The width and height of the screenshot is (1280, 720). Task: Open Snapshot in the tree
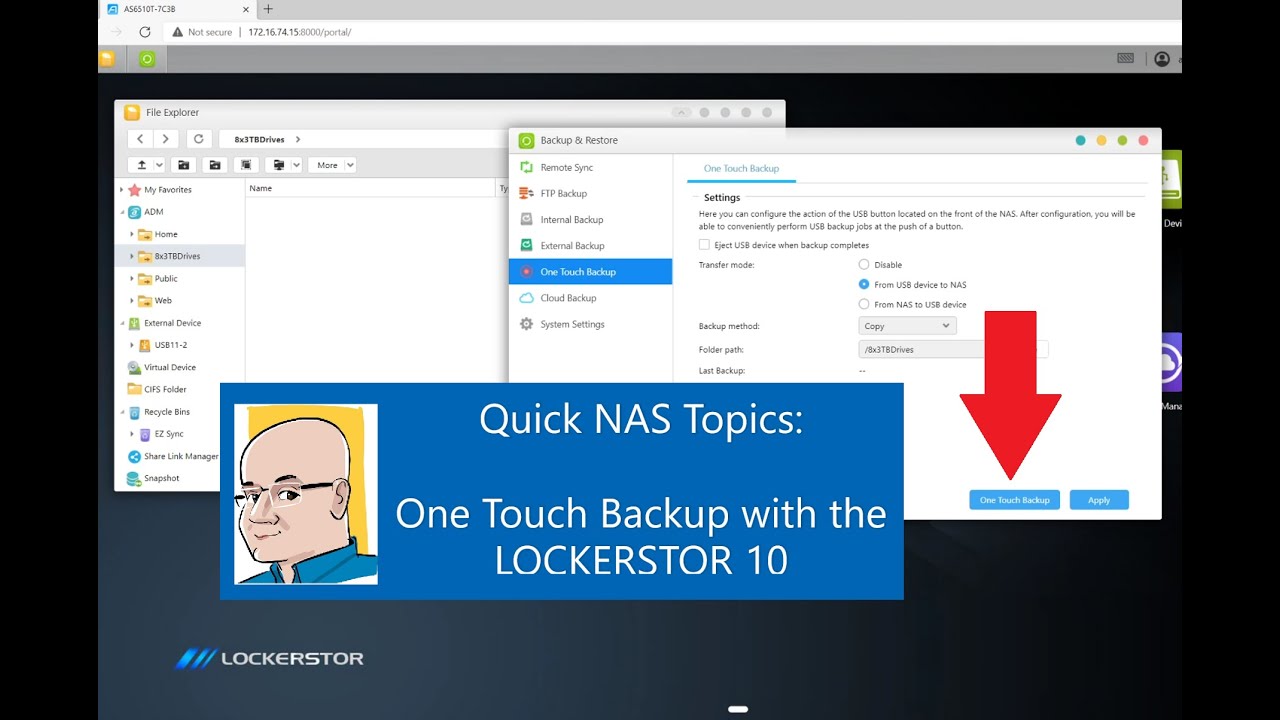coord(161,478)
